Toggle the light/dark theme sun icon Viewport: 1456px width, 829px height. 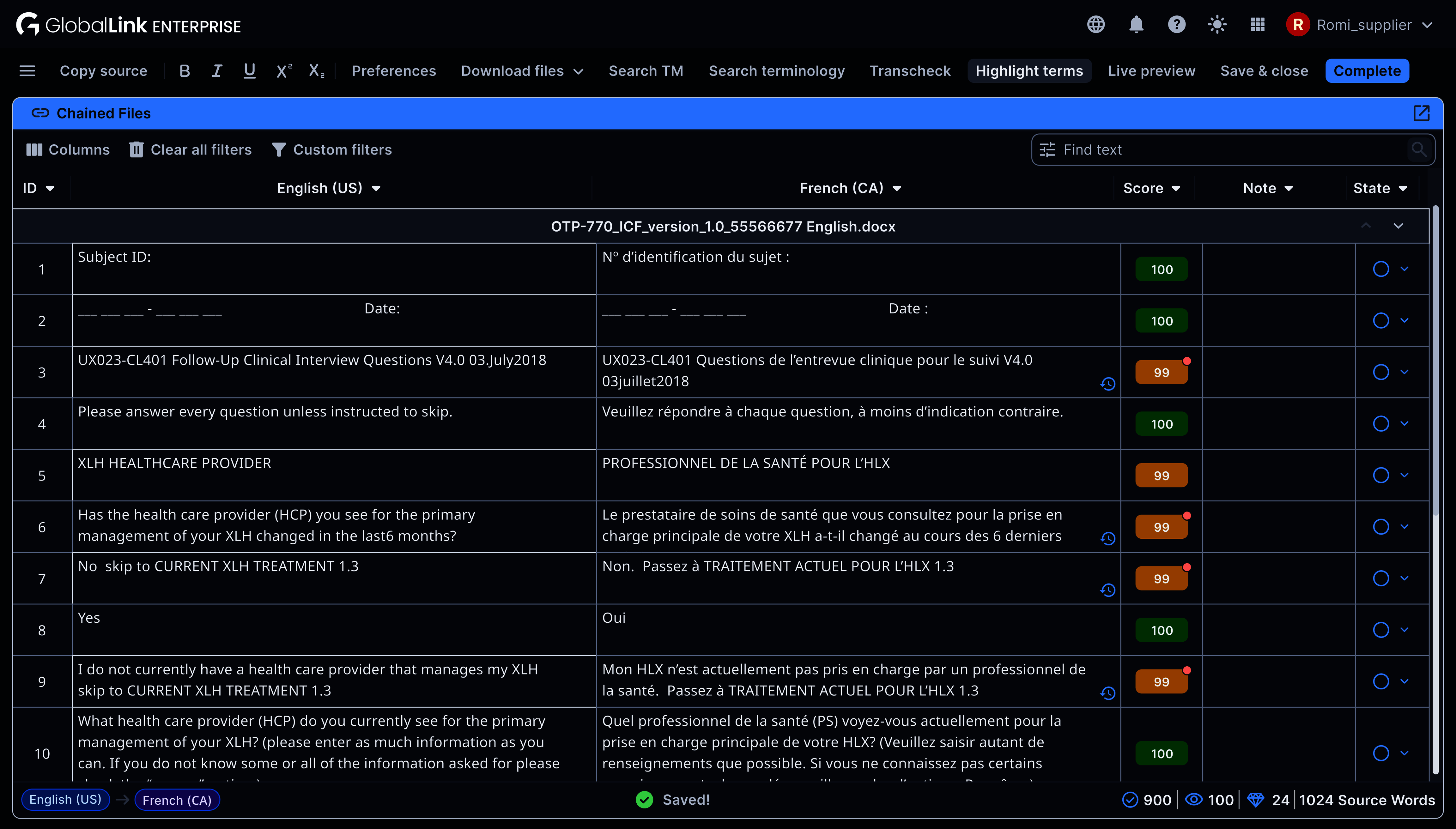[1217, 24]
